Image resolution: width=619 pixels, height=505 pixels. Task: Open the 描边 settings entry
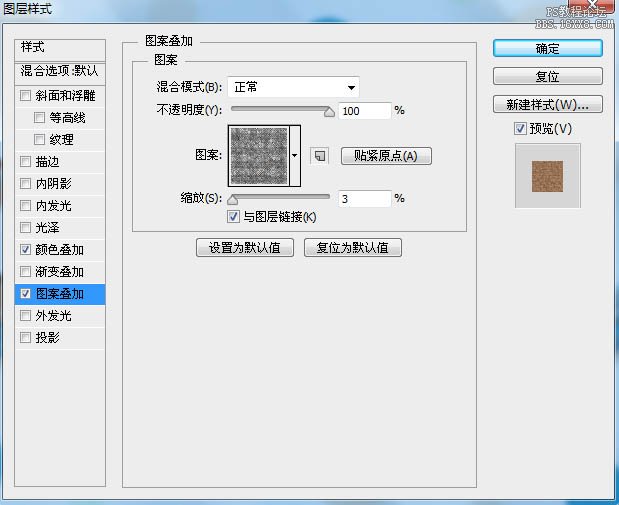pyautogui.click(x=47, y=161)
